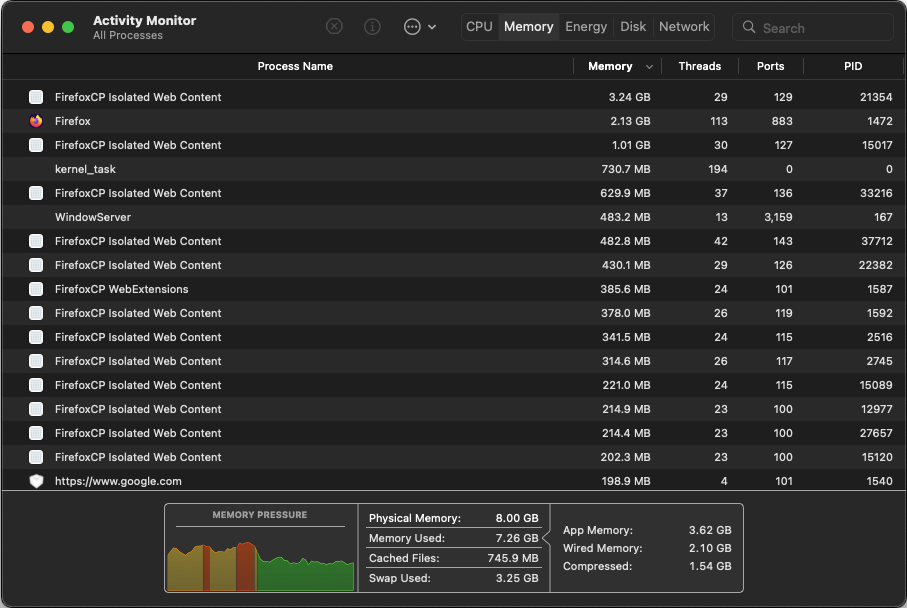Screen dimensions: 907x608
Task: Open the Energy tab
Action: (x=586, y=27)
